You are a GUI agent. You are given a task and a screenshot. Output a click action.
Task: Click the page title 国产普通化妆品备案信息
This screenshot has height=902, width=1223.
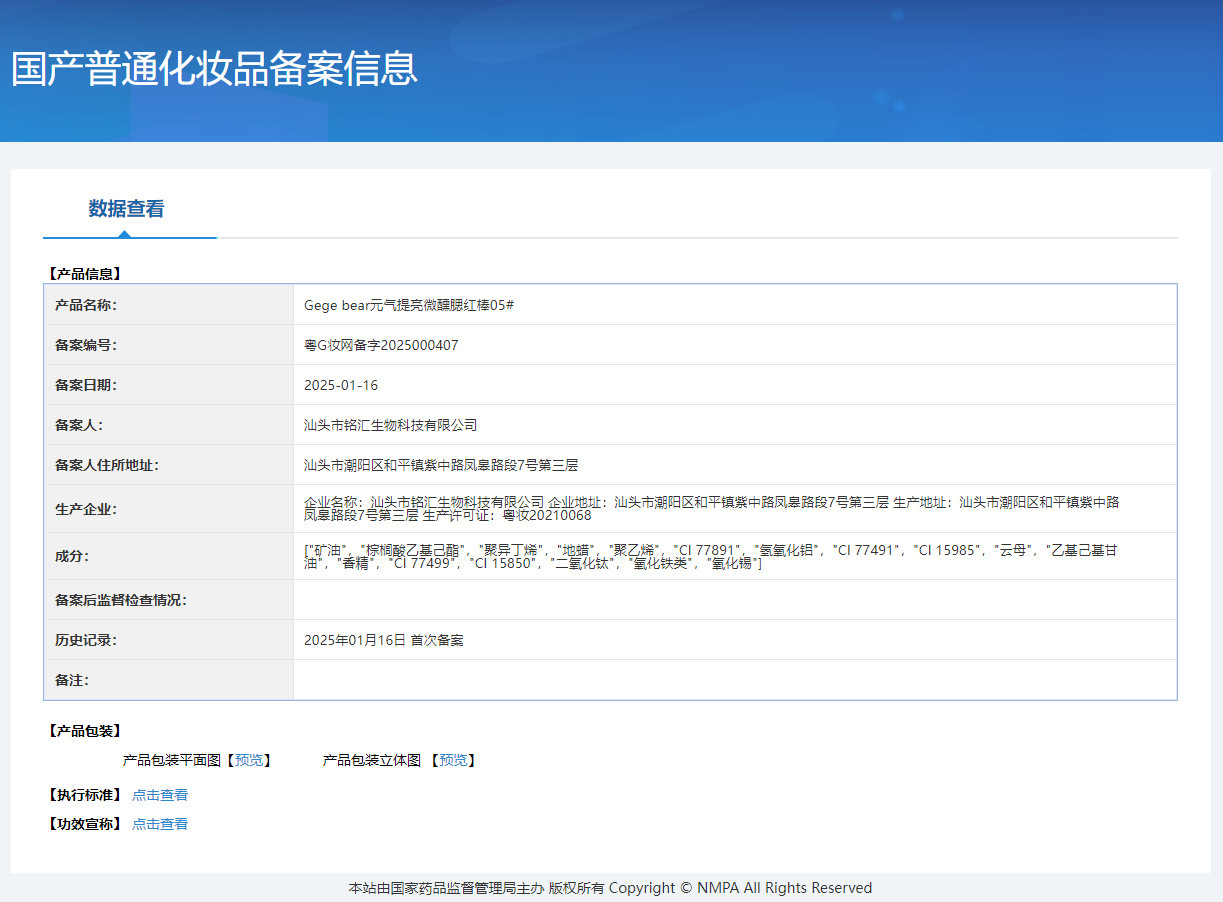[214, 68]
